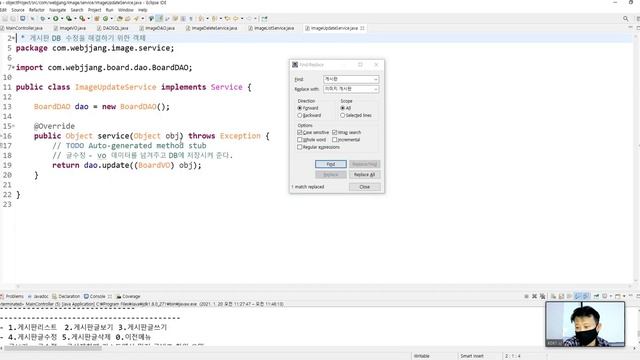This screenshot has height=360, width=640.
Task: Switch to ImageDAO.java editor tab
Action: point(157,28)
